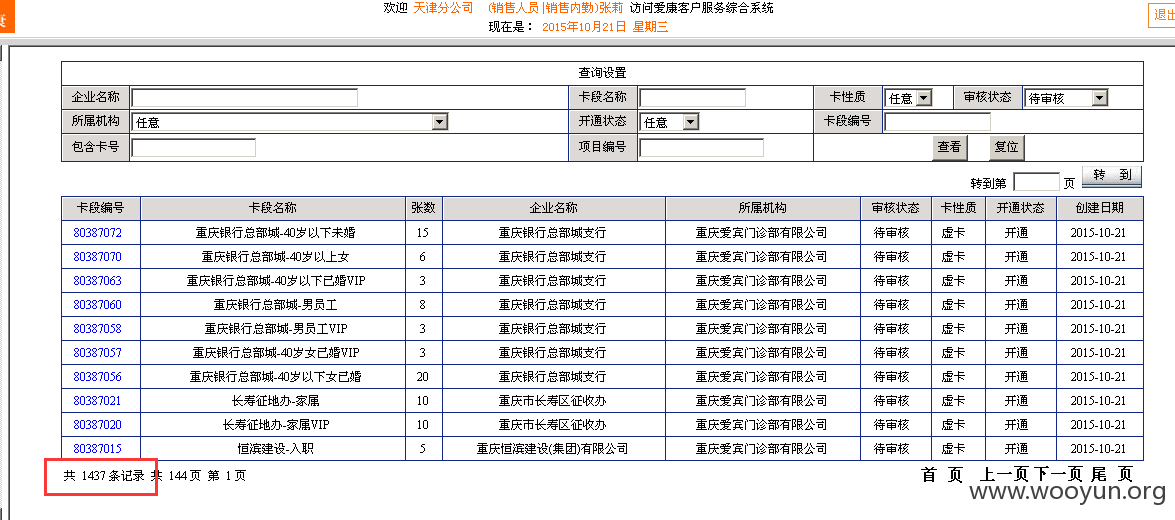Click the 所属机构 column header
Screen dimensions: 1175x520
point(762,208)
